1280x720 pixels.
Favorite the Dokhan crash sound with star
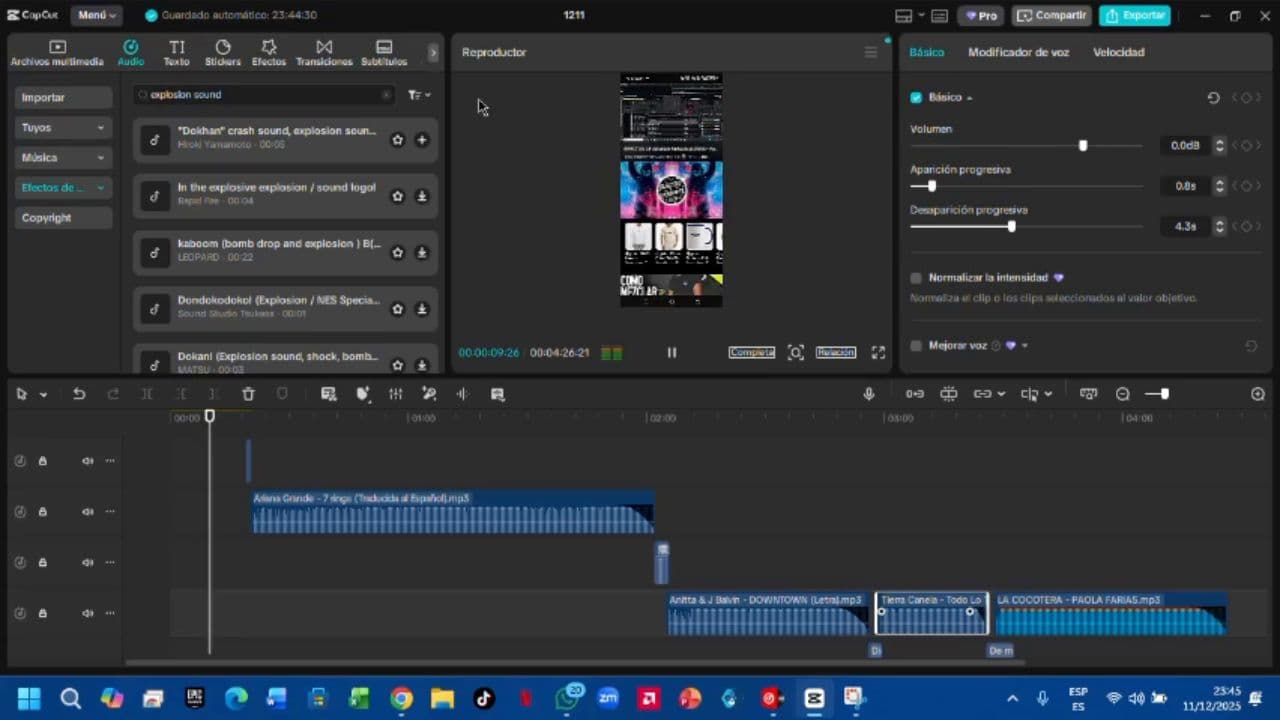click(397, 140)
